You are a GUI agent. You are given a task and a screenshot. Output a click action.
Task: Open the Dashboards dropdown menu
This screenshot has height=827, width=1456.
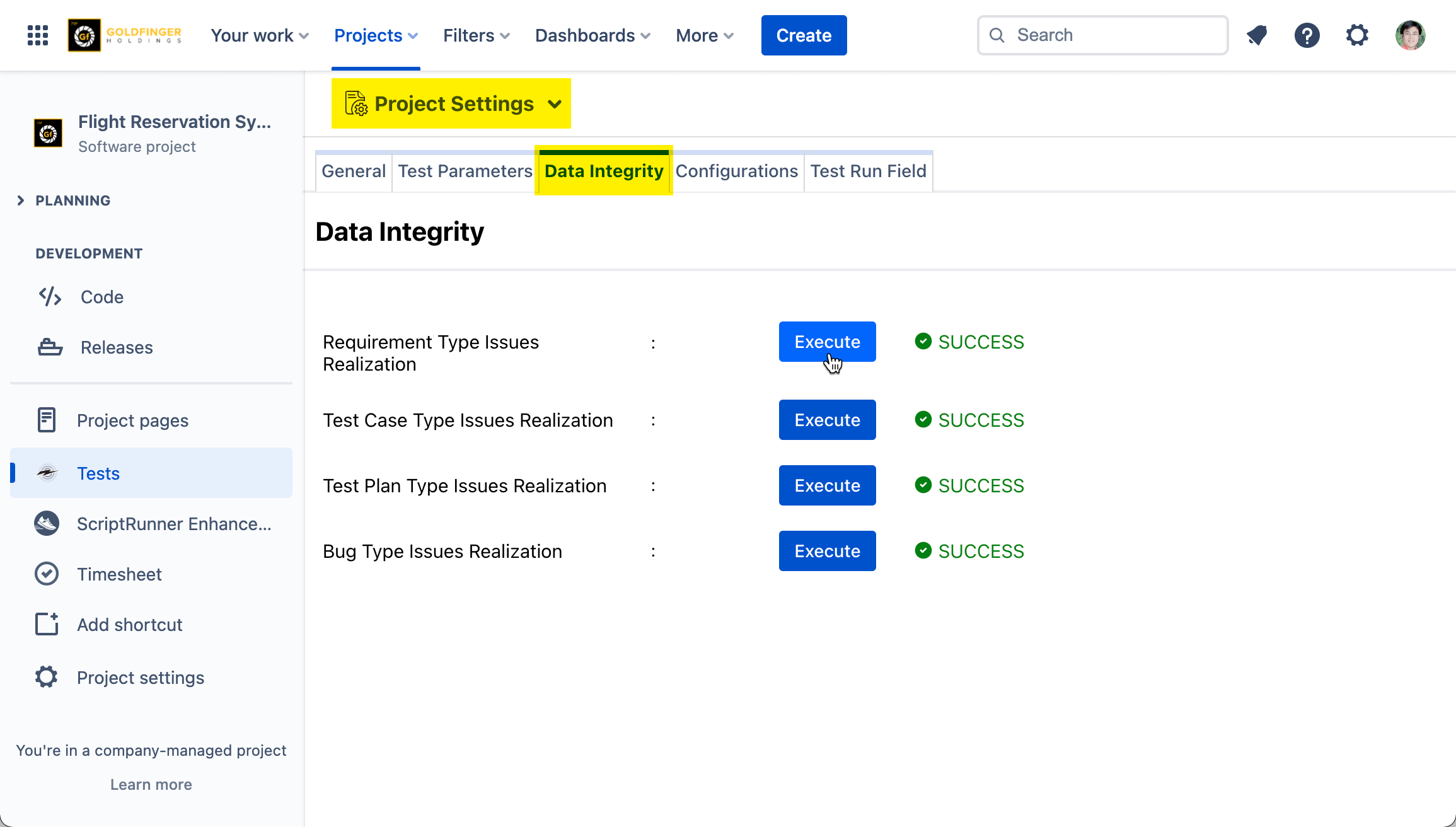[x=592, y=35]
